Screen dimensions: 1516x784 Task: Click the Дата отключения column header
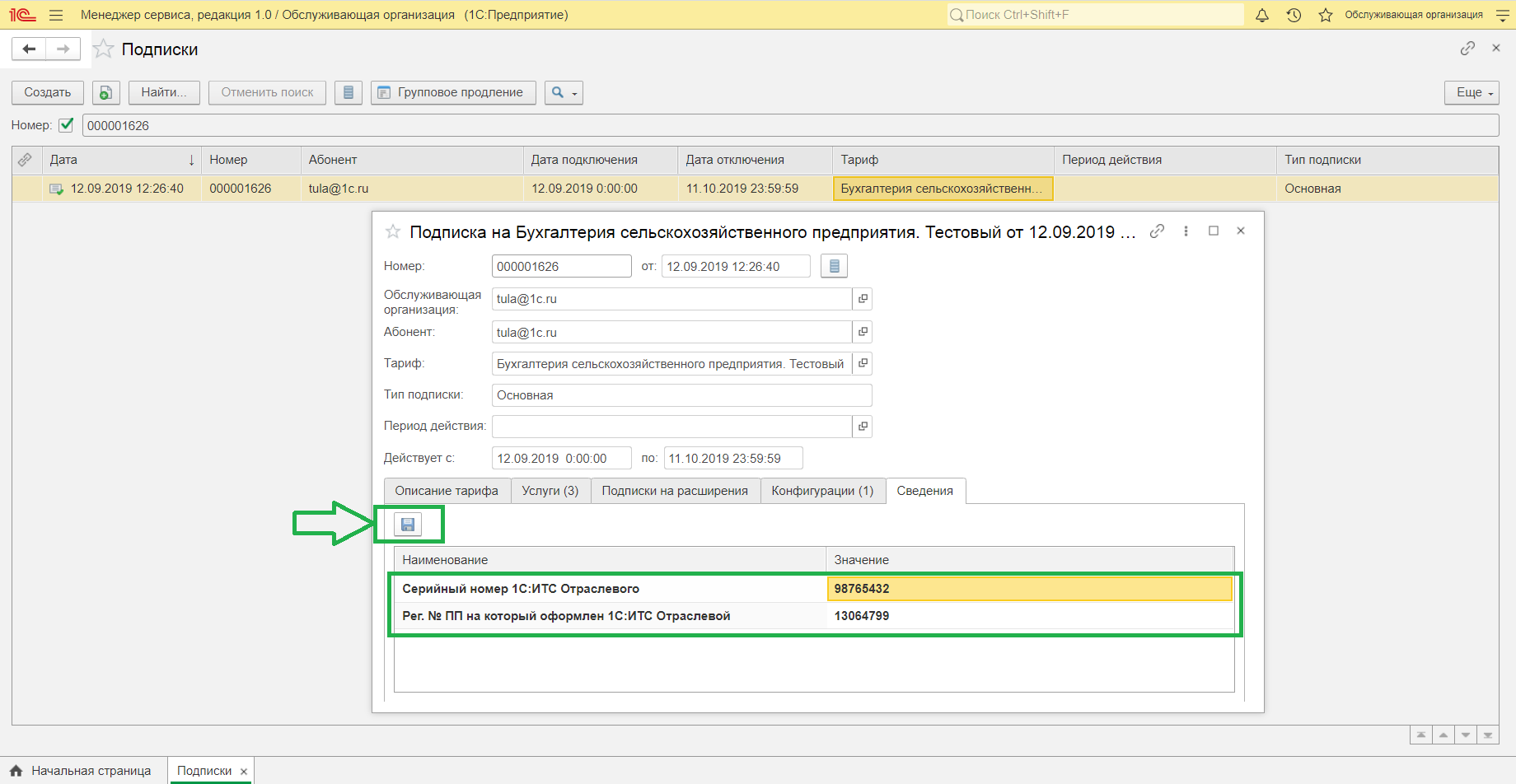click(755, 160)
